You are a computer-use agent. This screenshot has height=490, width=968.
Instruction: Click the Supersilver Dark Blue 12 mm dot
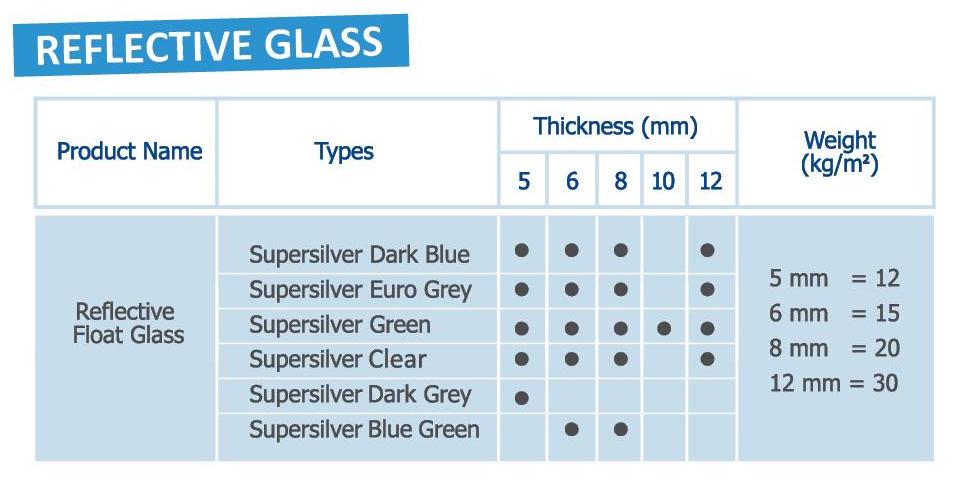click(708, 251)
